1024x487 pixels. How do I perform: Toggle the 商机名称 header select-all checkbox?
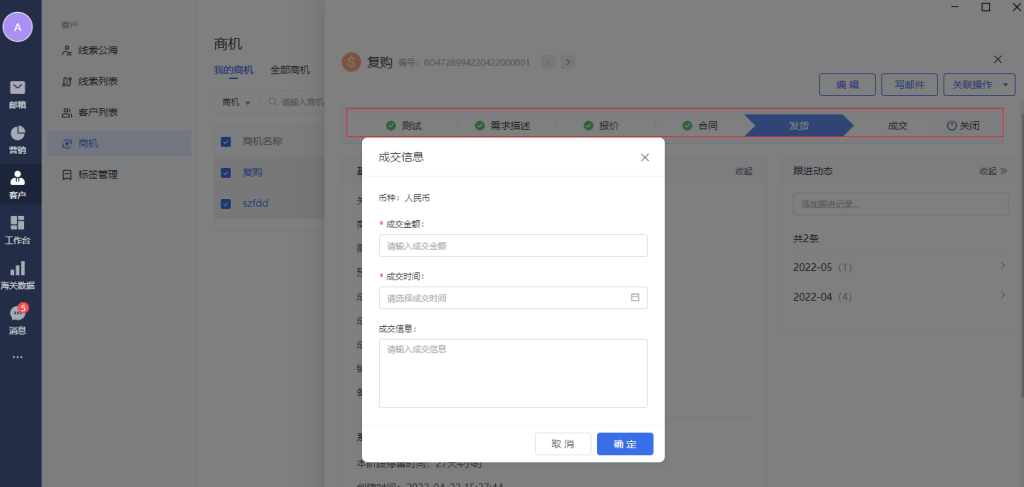tap(226, 141)
